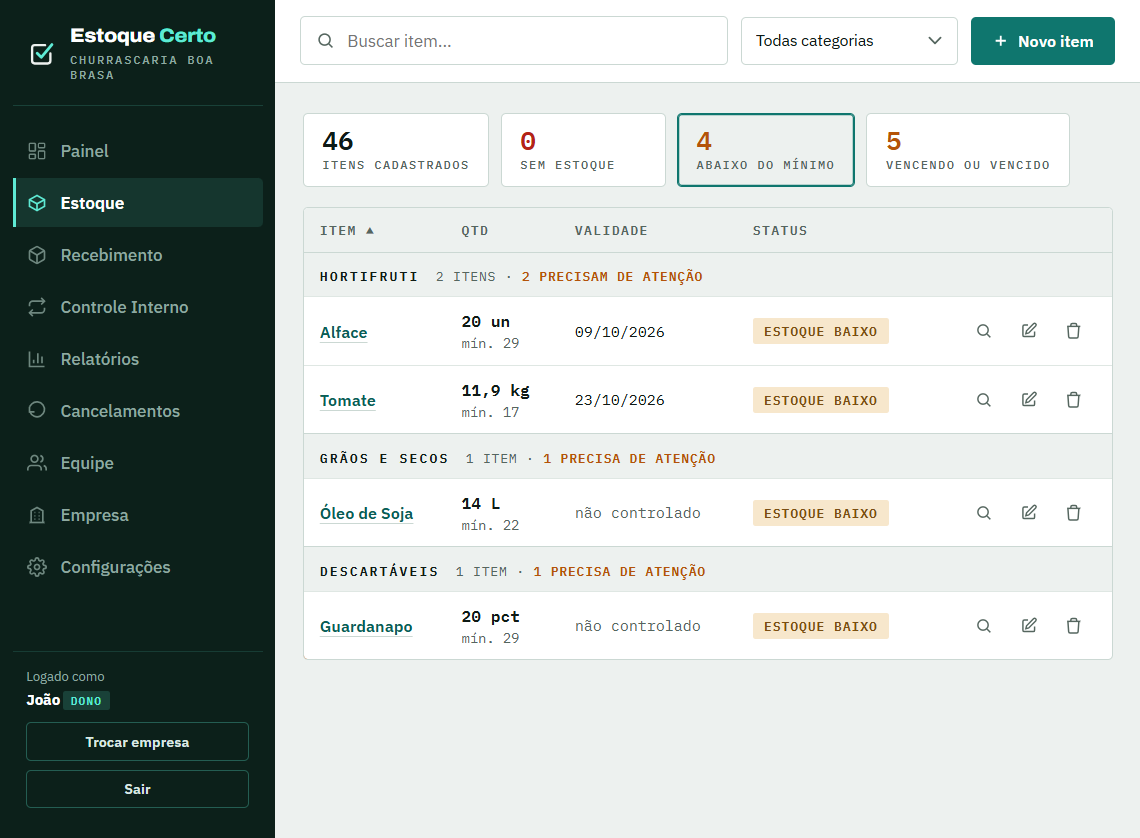Filter by Vencendo ou Vencido card

(x=968, y=150)
